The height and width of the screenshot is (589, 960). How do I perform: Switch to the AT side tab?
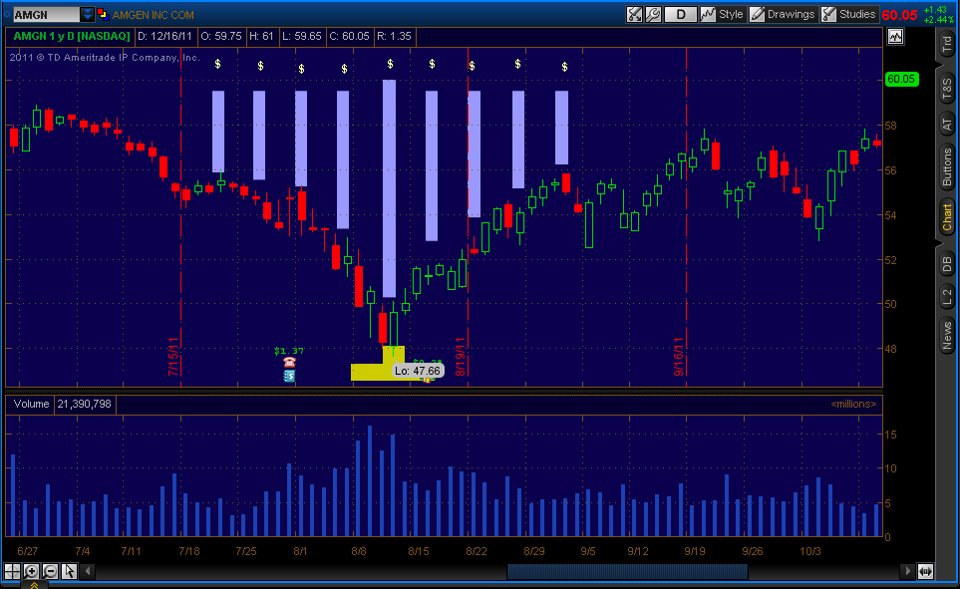pos(947,124)
